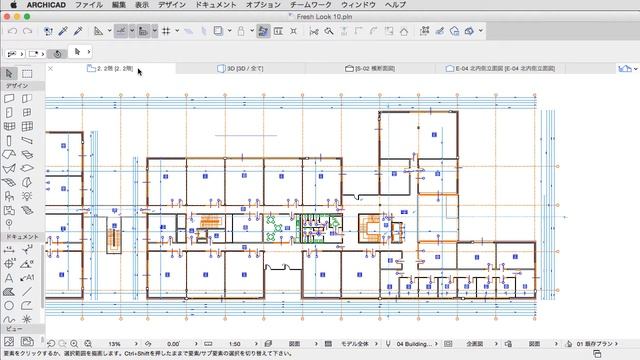
Task: Switch to the E-04 interior elevation tab
Action: tap(500, 69)
